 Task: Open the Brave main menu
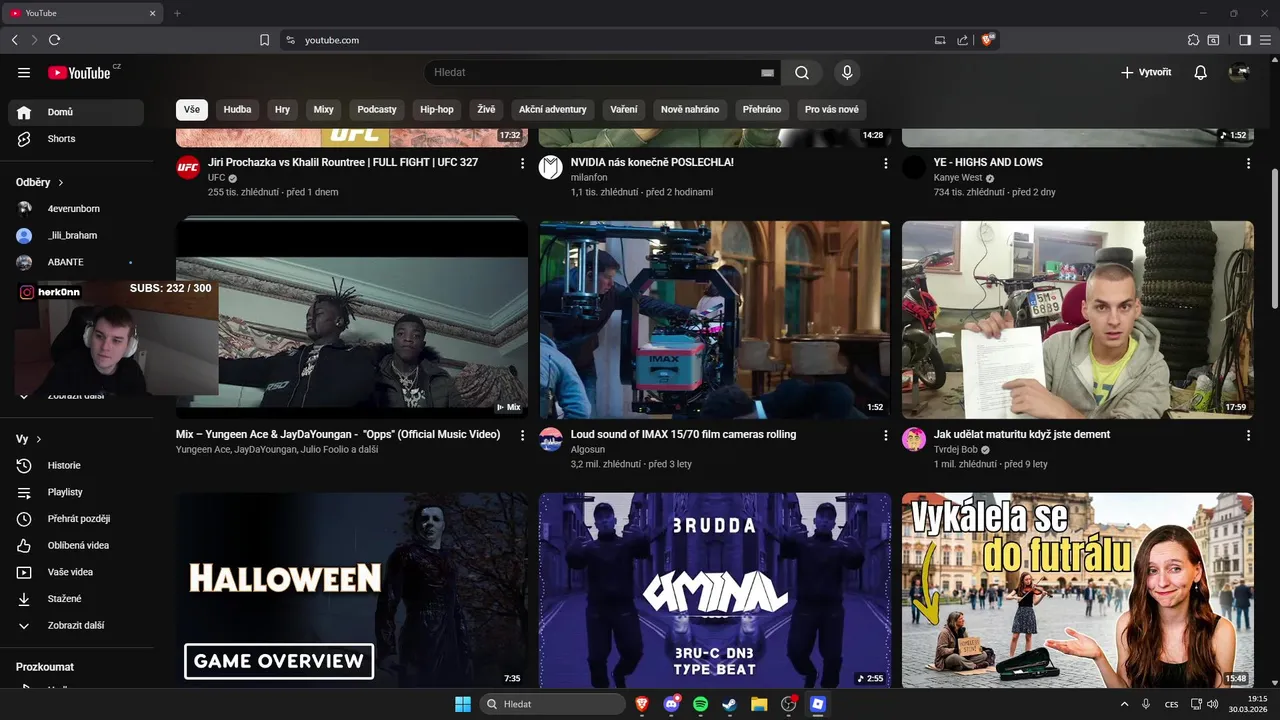coord(1265,40)
